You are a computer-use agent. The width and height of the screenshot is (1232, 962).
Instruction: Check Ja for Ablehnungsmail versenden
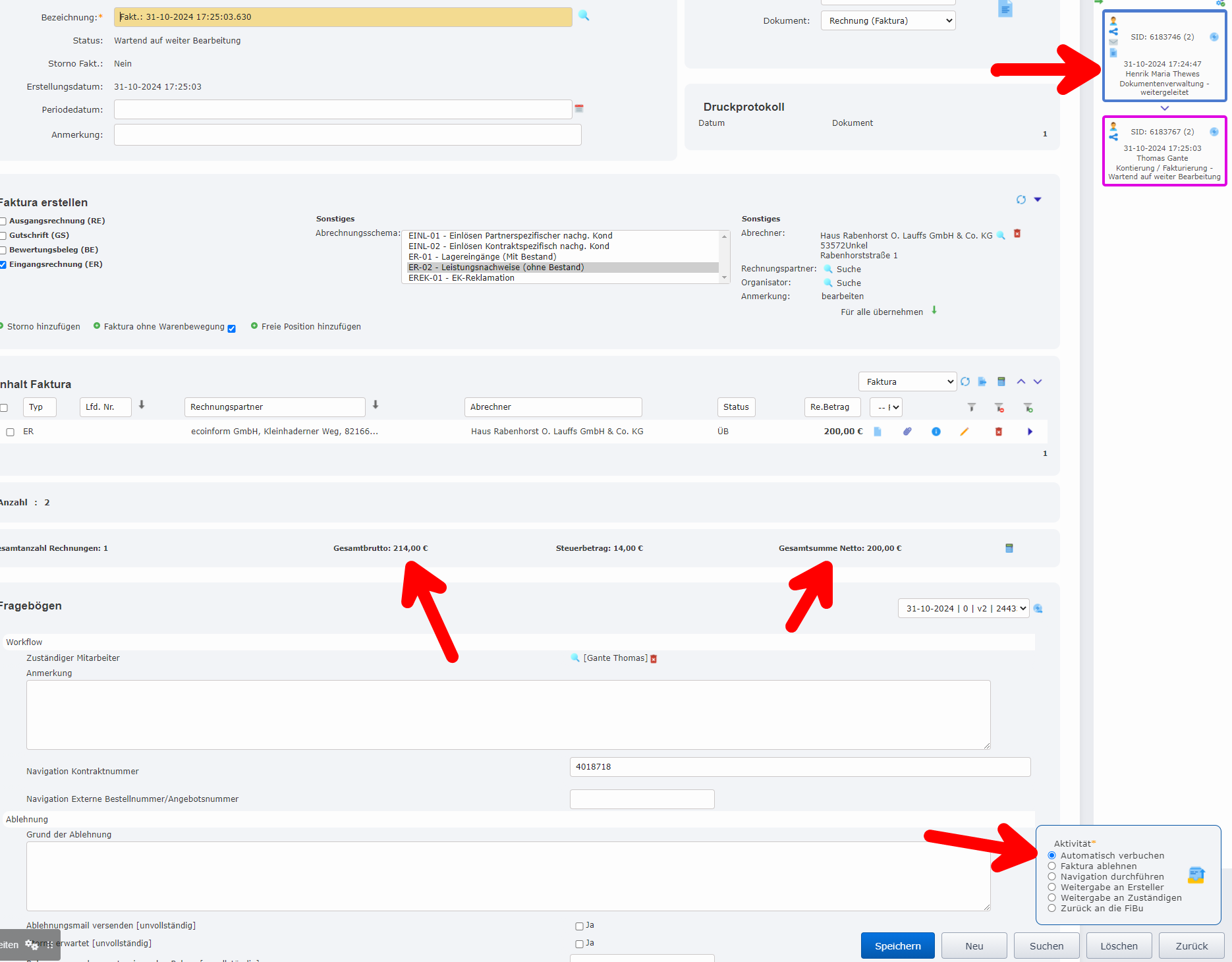578,926
